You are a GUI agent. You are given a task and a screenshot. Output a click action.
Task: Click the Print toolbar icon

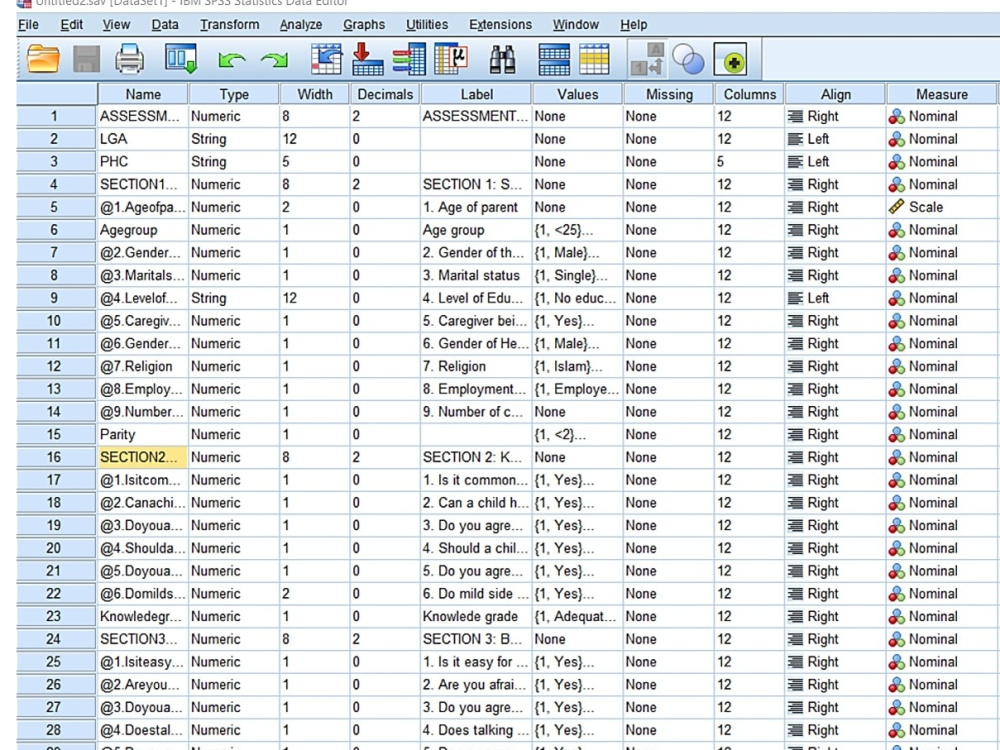[x=129, y=59]
